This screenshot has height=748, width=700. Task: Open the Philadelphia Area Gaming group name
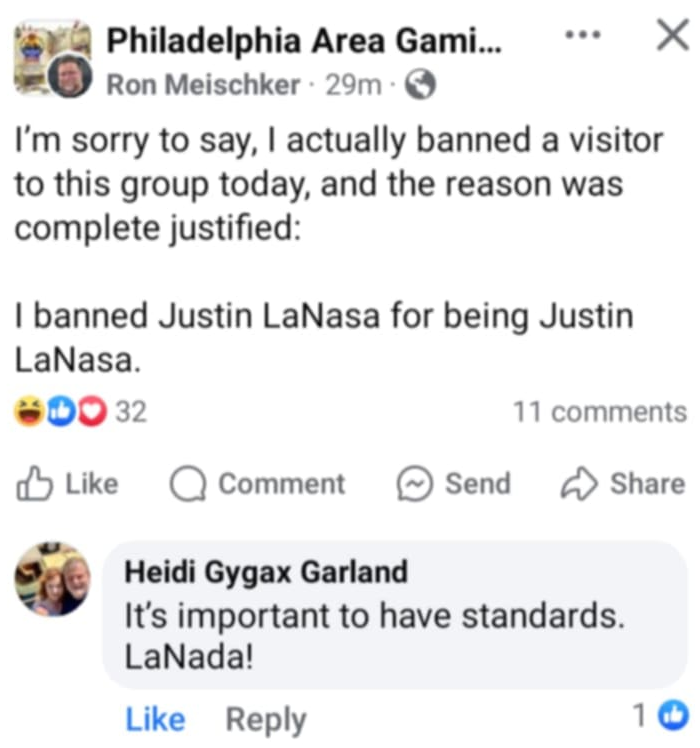305,42
